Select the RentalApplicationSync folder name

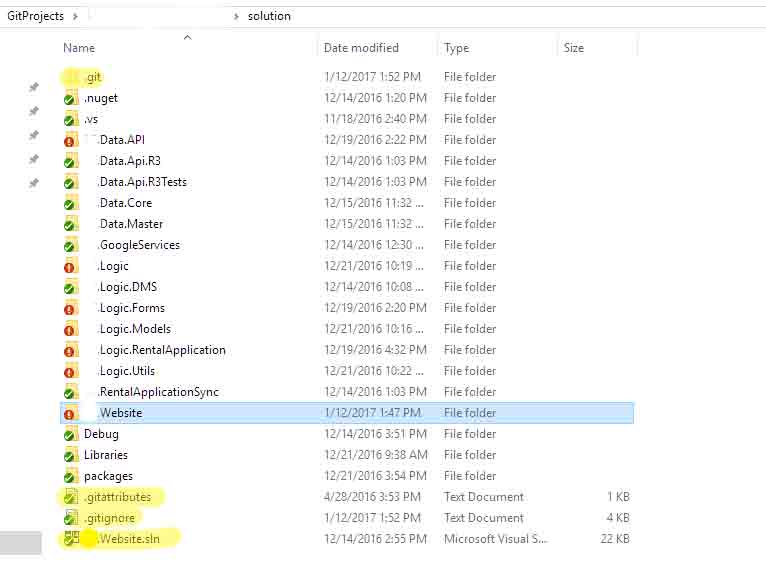(x=158, y=392)
